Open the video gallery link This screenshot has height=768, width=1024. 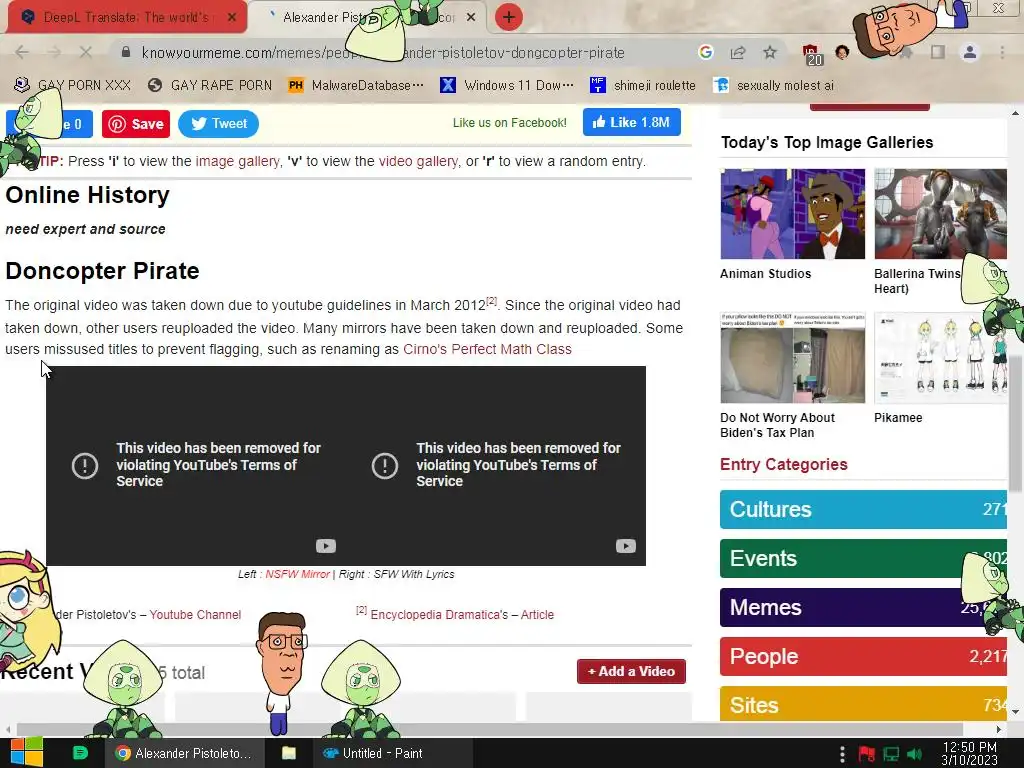click(418, 161)
